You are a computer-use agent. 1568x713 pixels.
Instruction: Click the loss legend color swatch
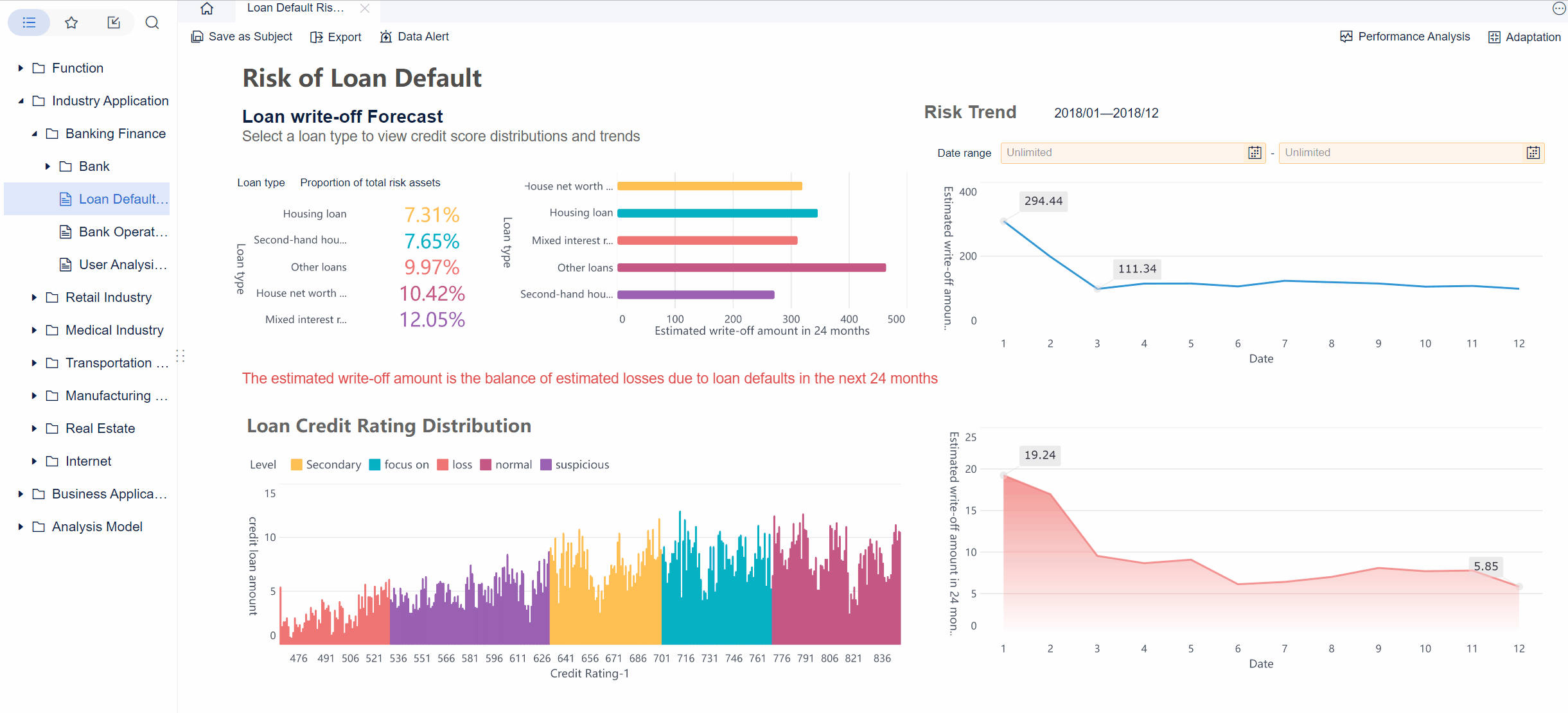point(443,464)
